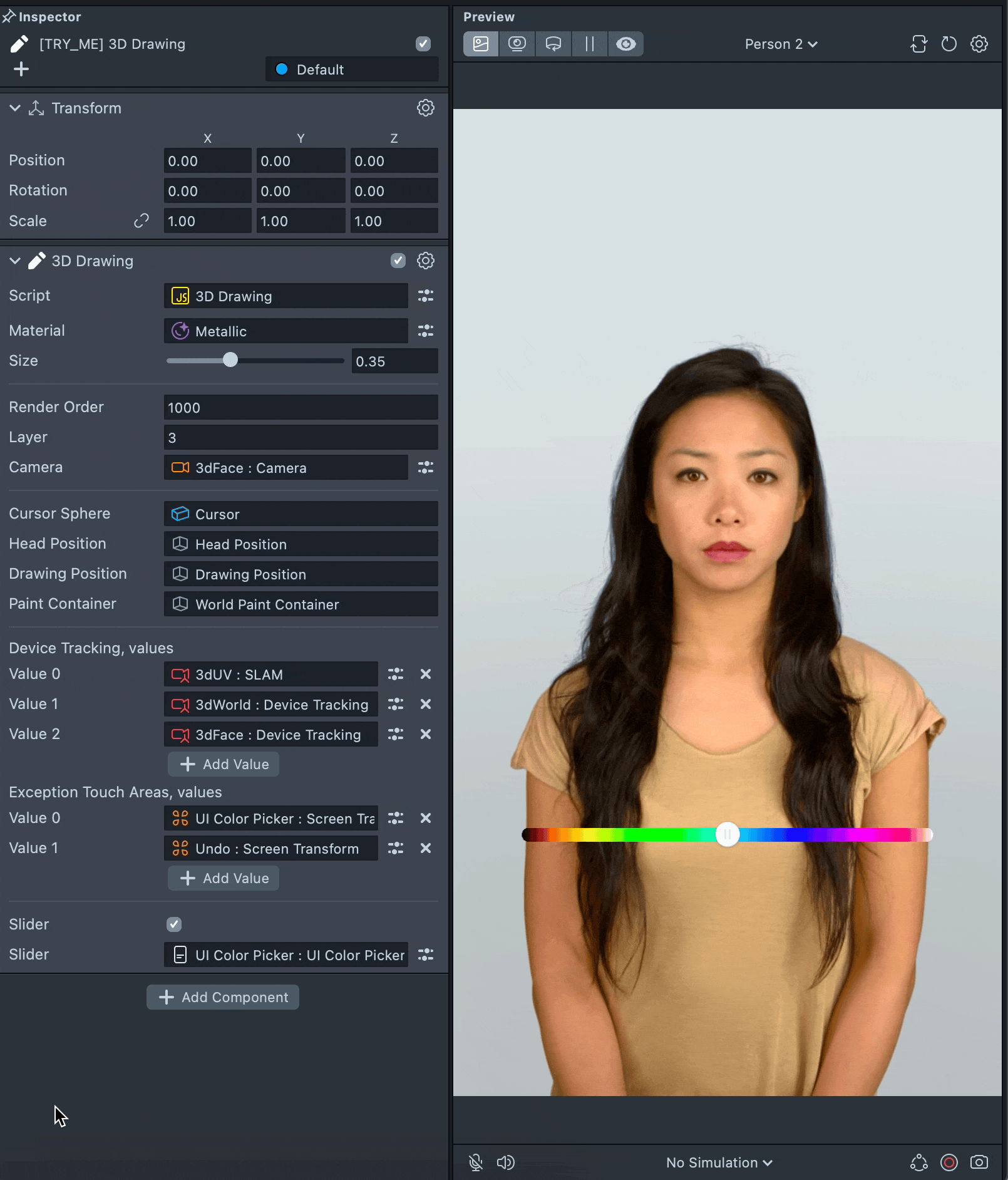Switch to the eye preview mode tab
The image size is (1008, 1180).
(625, 44)
